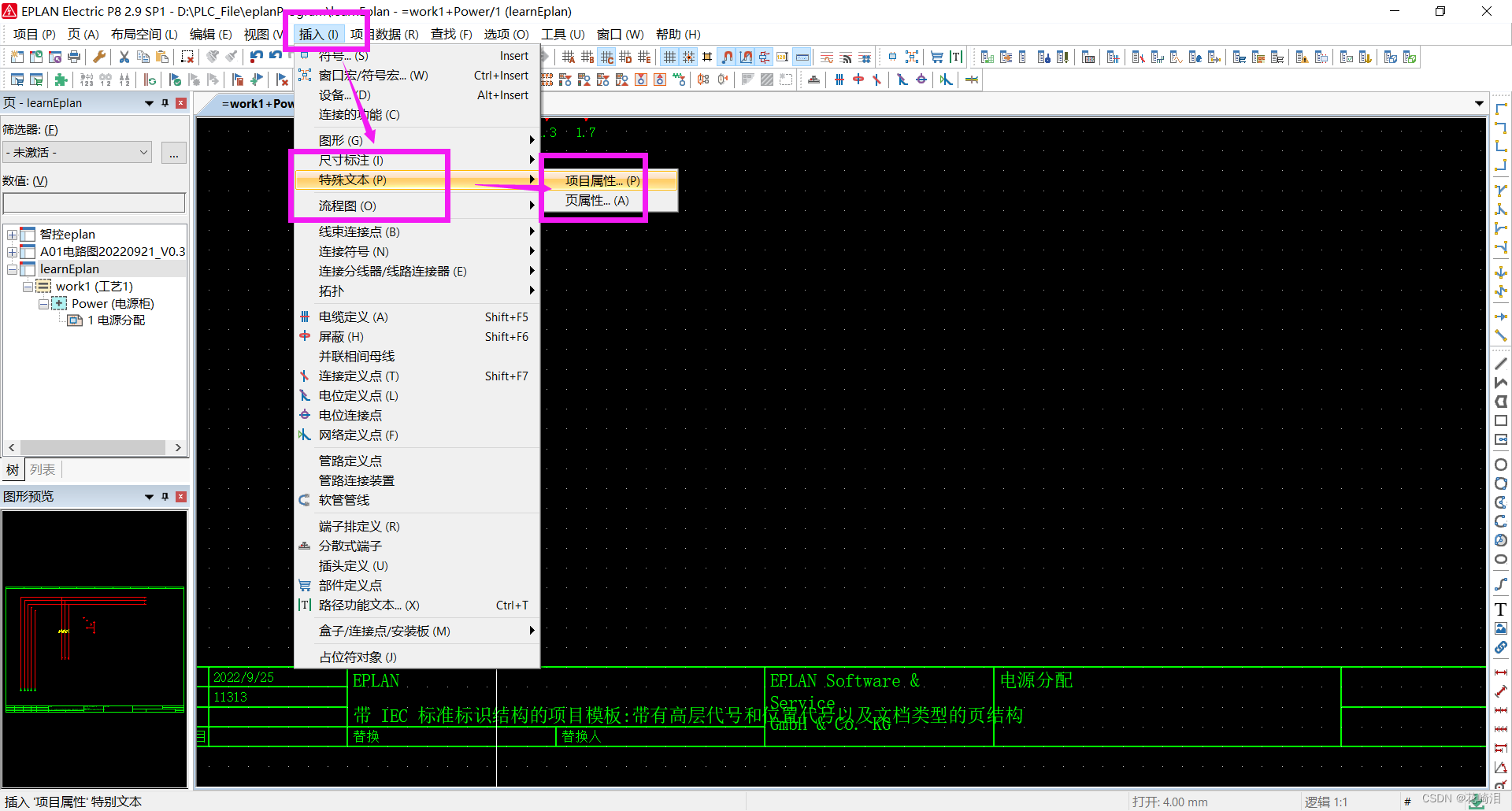Viewport: 1512px width, 811px height.
Task: Collapse the learnEplan project node
Action: point(12,269)
